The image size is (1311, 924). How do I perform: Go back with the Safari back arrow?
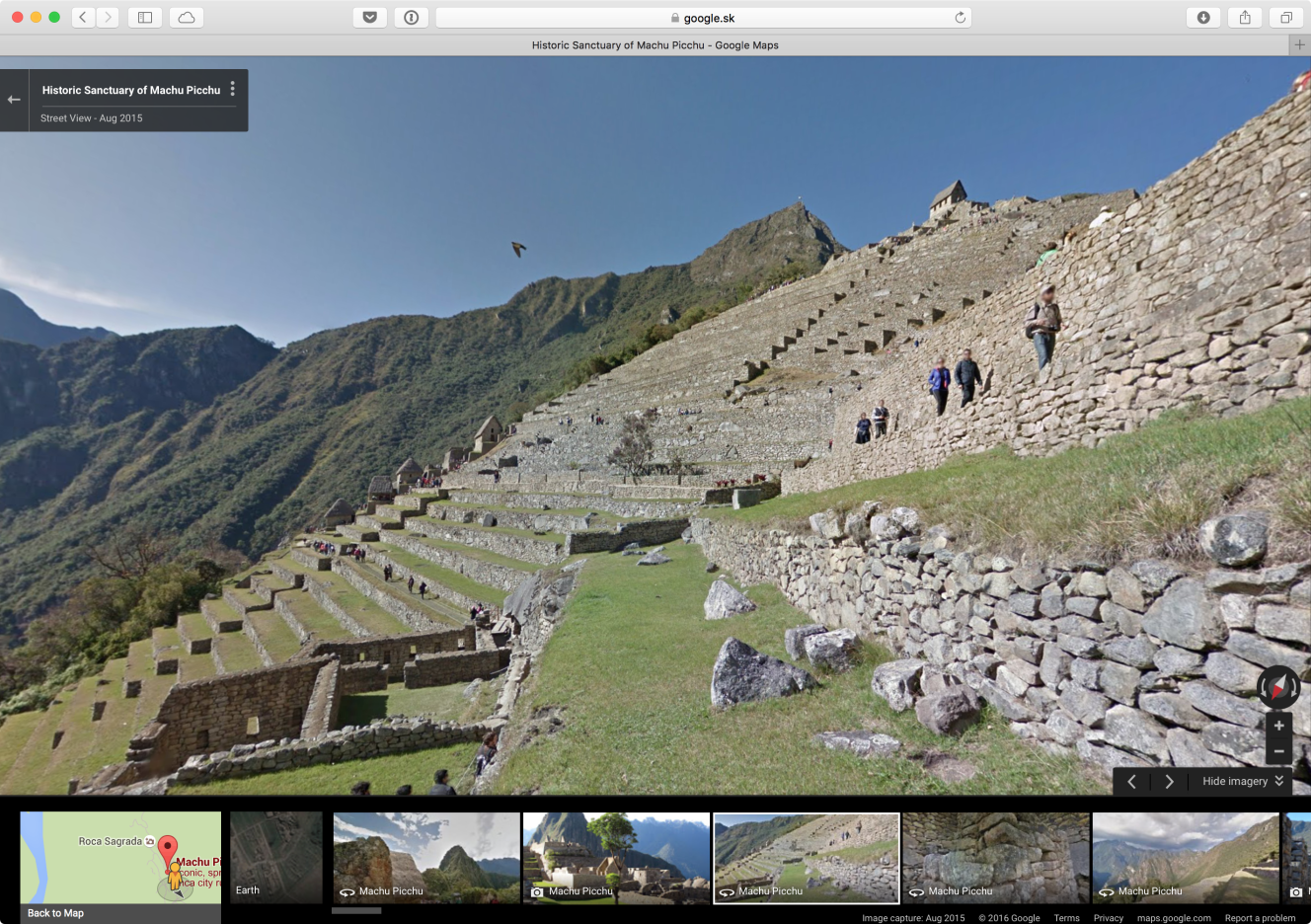pyautogui.click(x=84, y=18)
